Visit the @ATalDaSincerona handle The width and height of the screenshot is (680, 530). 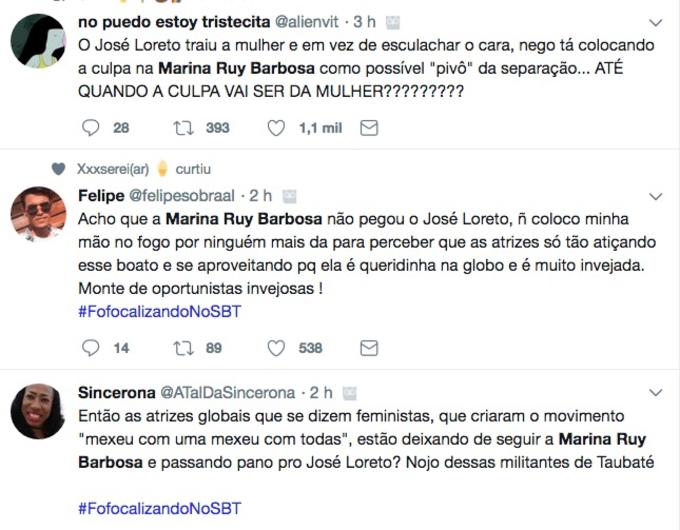[235, 392]
